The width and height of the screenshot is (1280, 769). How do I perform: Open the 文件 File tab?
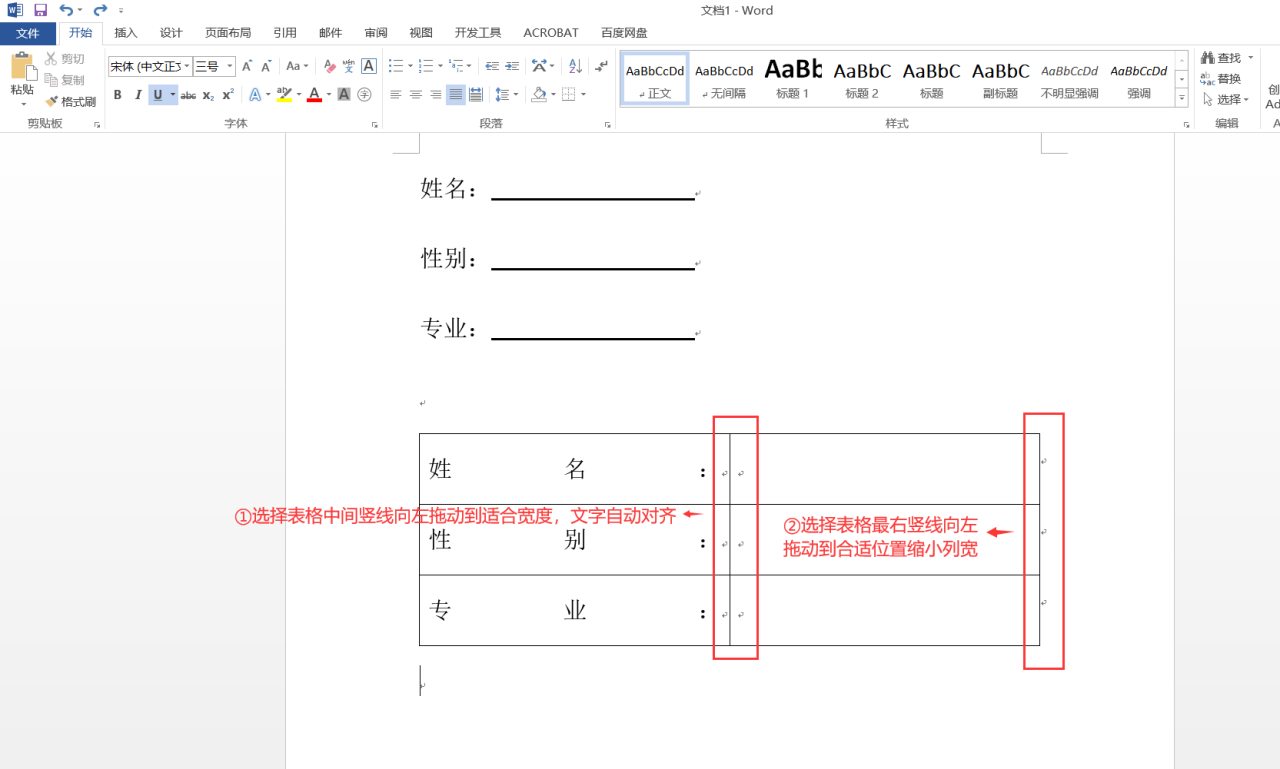pyautogui.click(x=28, y=33)
